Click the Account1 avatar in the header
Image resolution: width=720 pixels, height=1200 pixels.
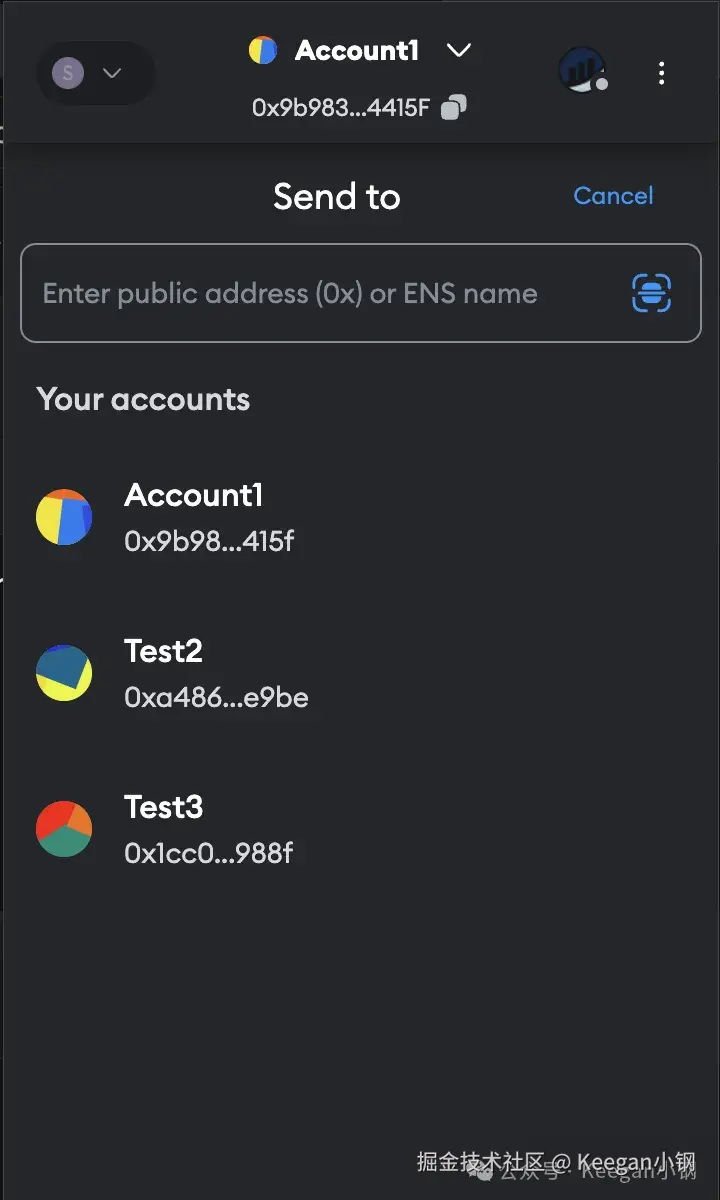pos(263,51)
